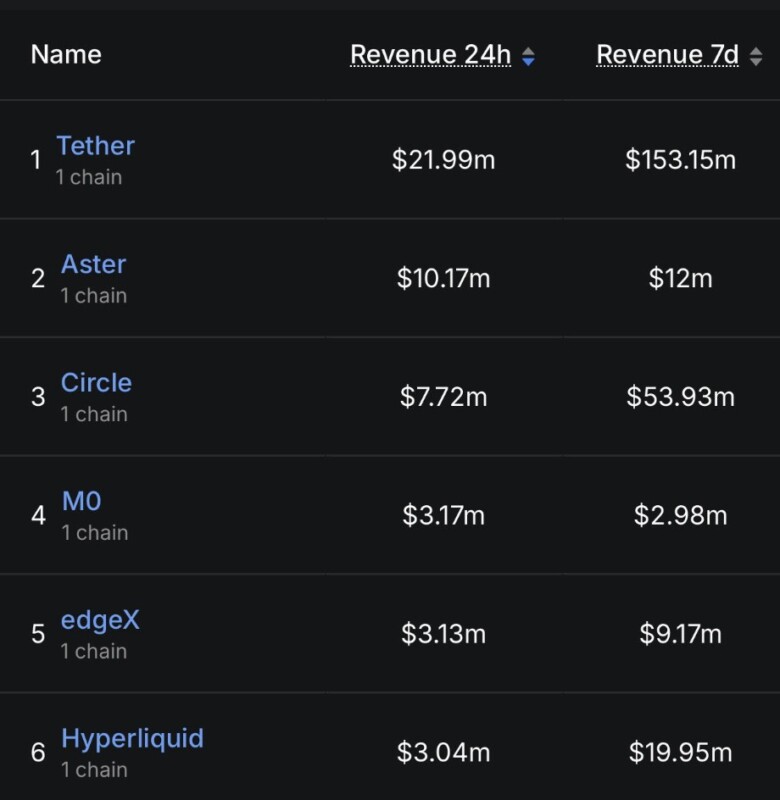Click edgeX's $3.13m 24h revenue cell
This screenshot has height=800, width=780.
click(x=443, y=634)
